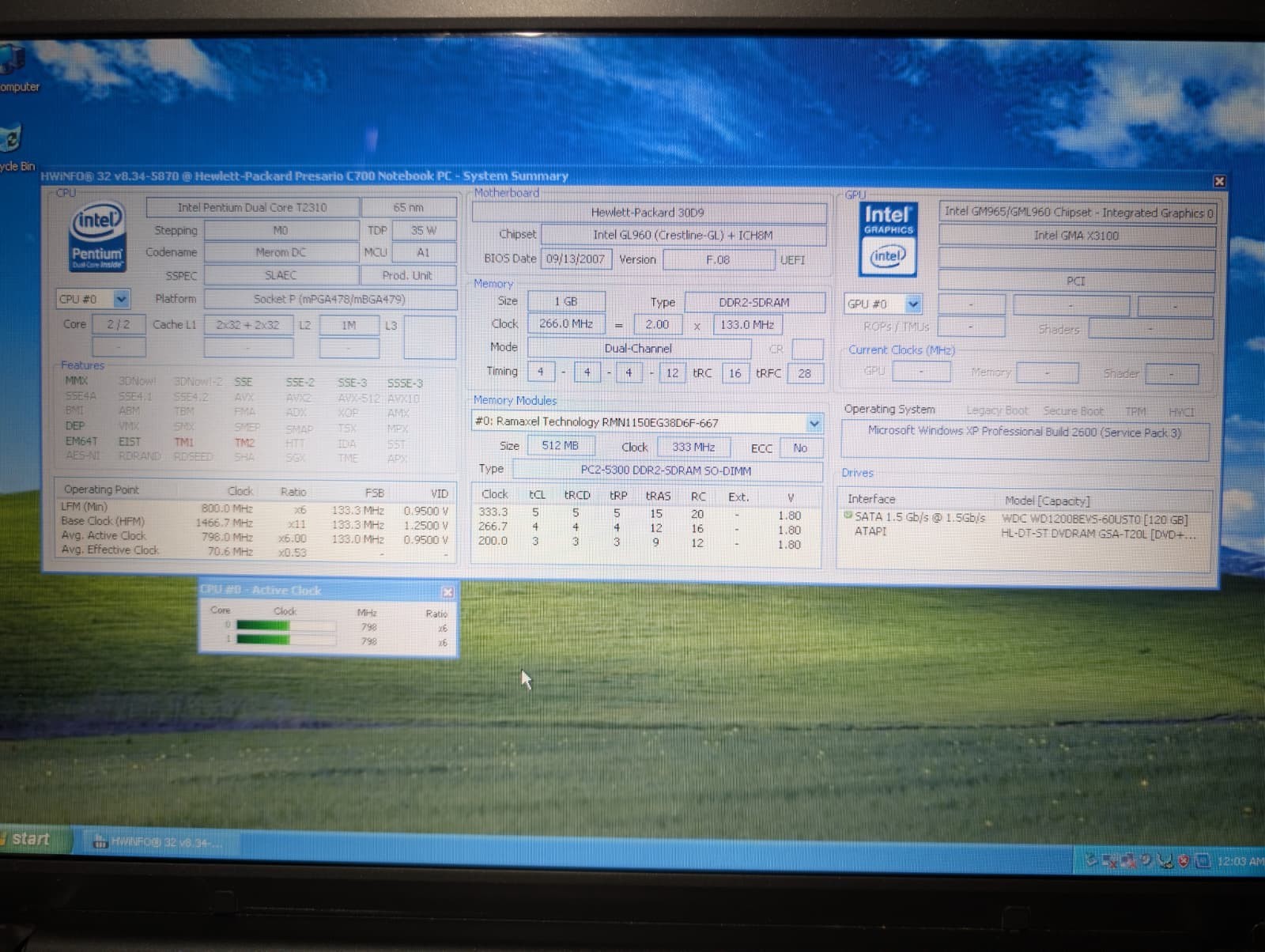The width and height of the screenshot is (1265, 952).
Task: Open the CPU #0 selector dropdown
Action: click(121, 299)
